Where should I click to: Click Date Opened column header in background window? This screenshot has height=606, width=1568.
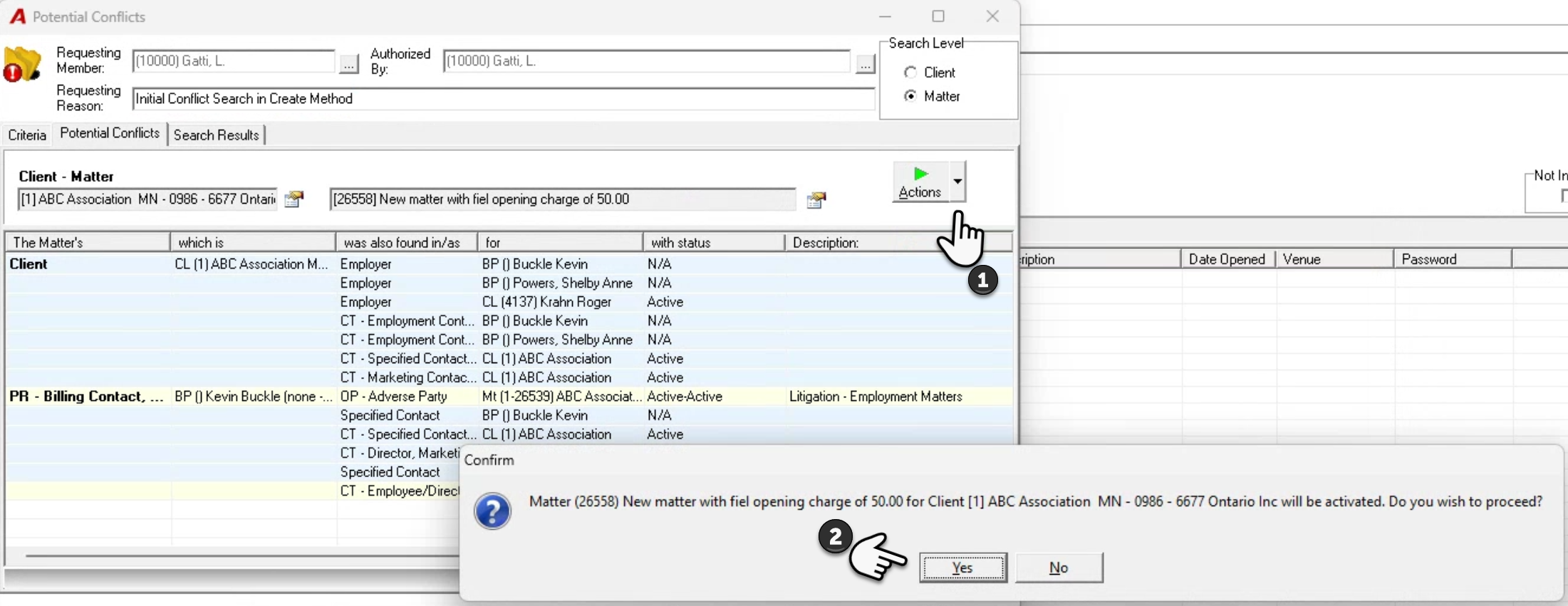pos(1227,259)
